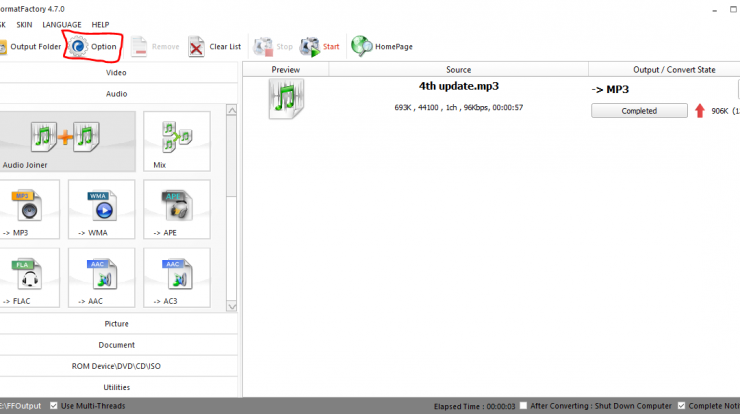Screen dimensions: 740x414
Task: Collapse the Audio category
Action: (117, 94)
